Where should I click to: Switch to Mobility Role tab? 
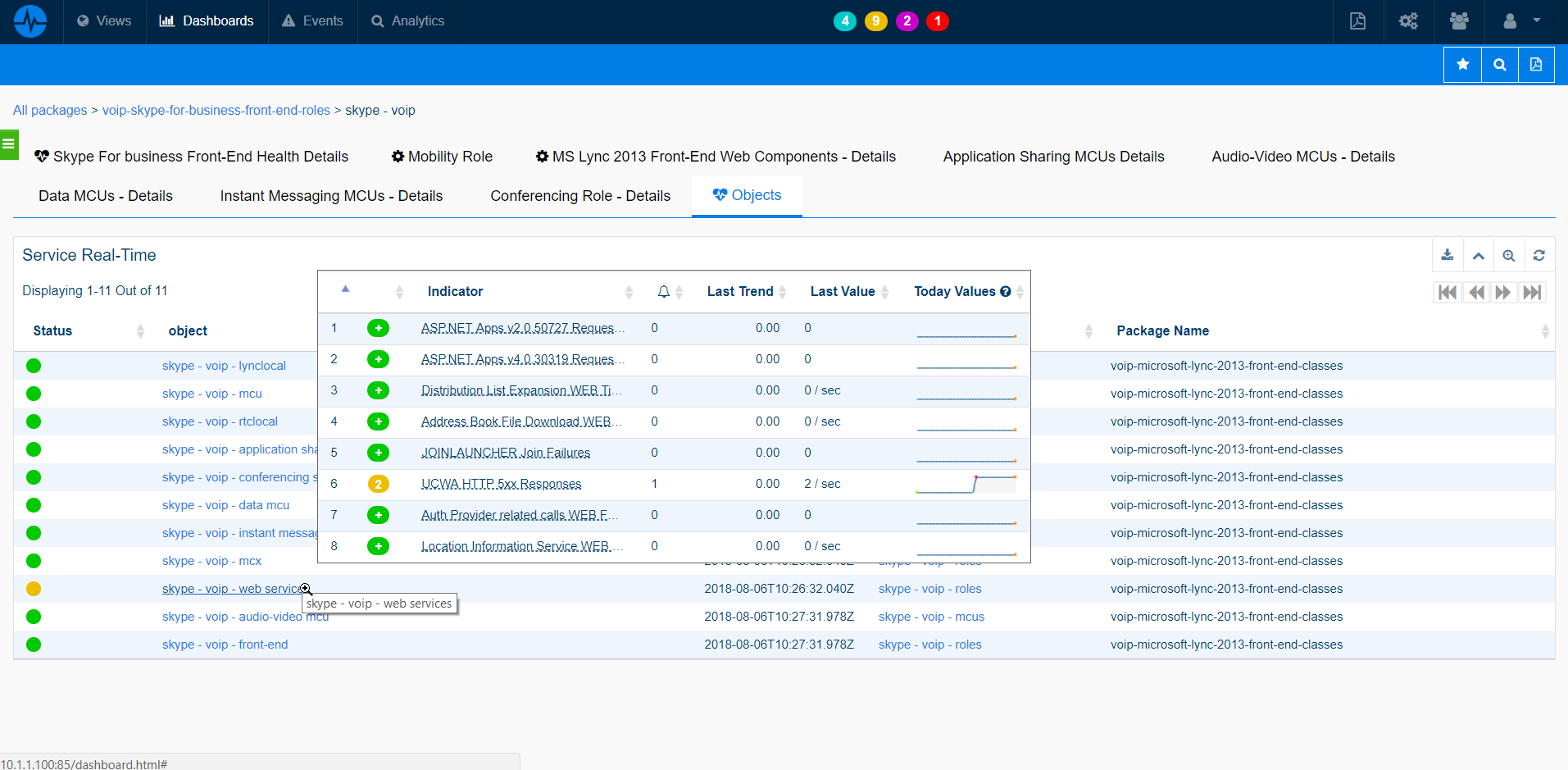coord(442,157)
